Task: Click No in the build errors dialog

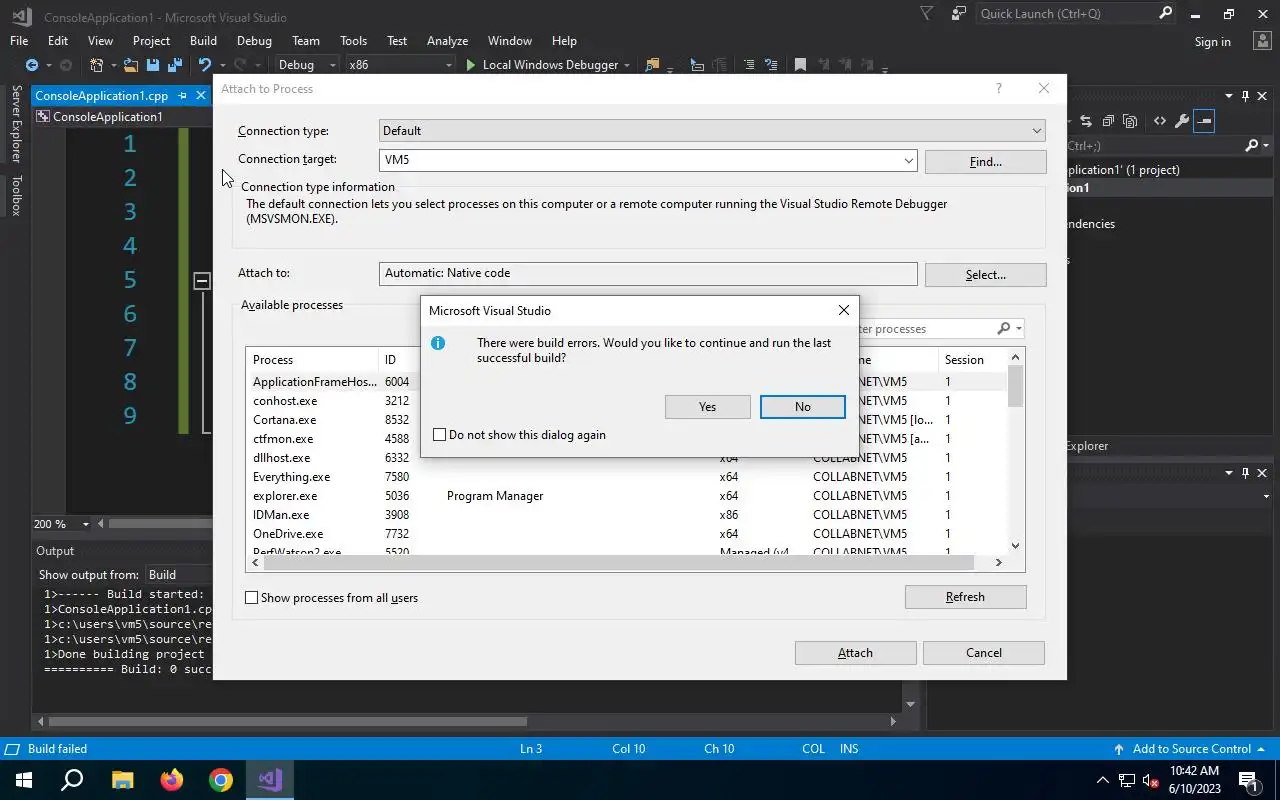Action: 803,407
